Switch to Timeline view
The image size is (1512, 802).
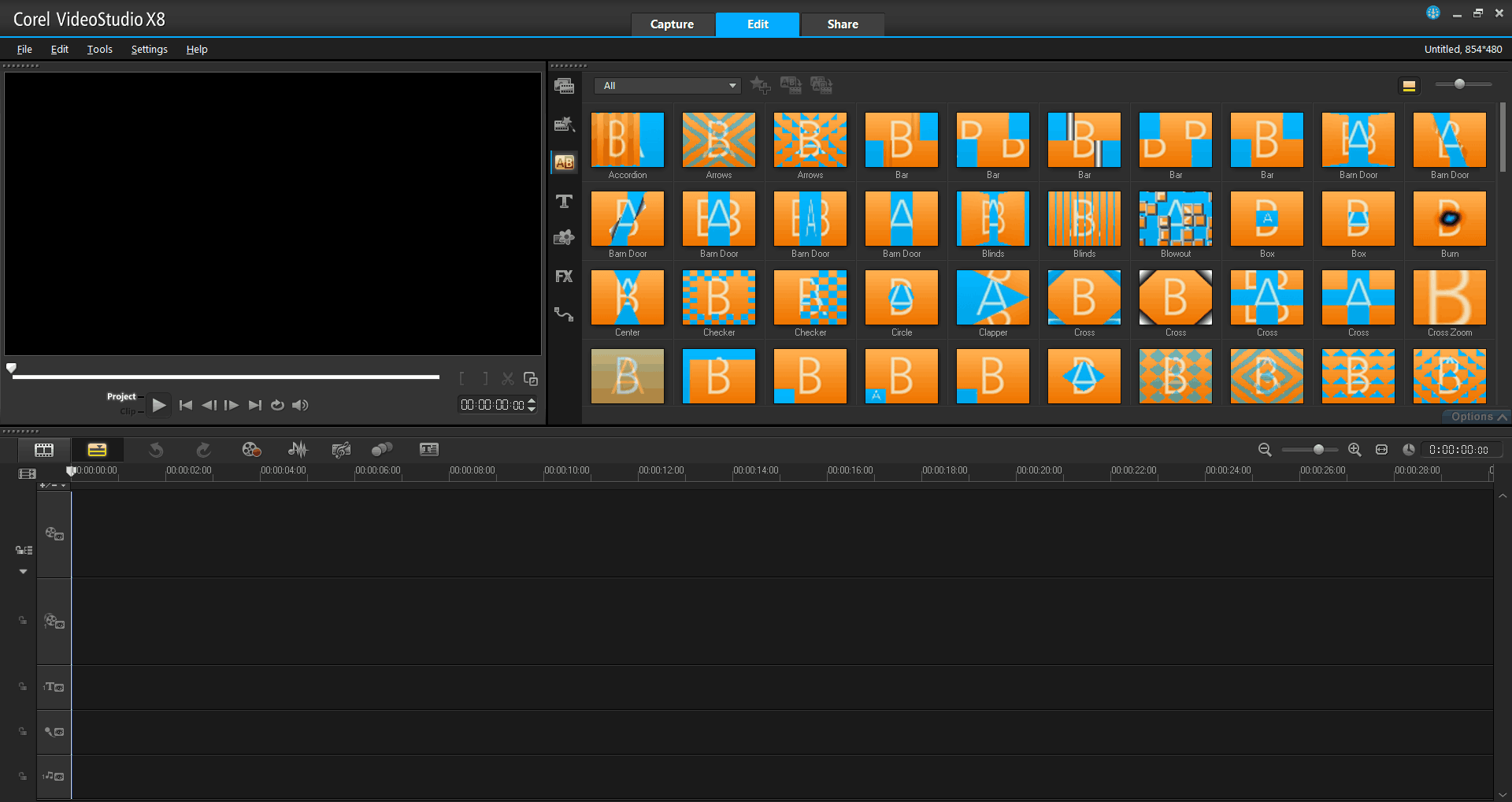tap(97, 450)
